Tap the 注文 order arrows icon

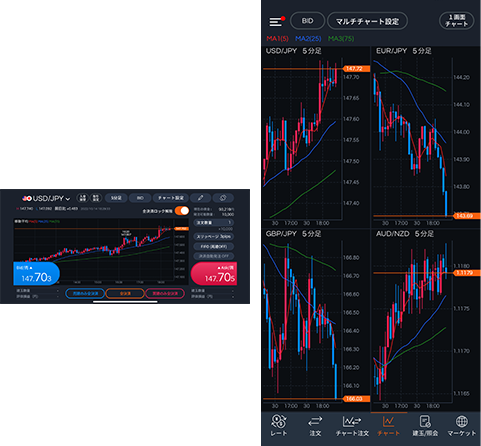point(315,425)
